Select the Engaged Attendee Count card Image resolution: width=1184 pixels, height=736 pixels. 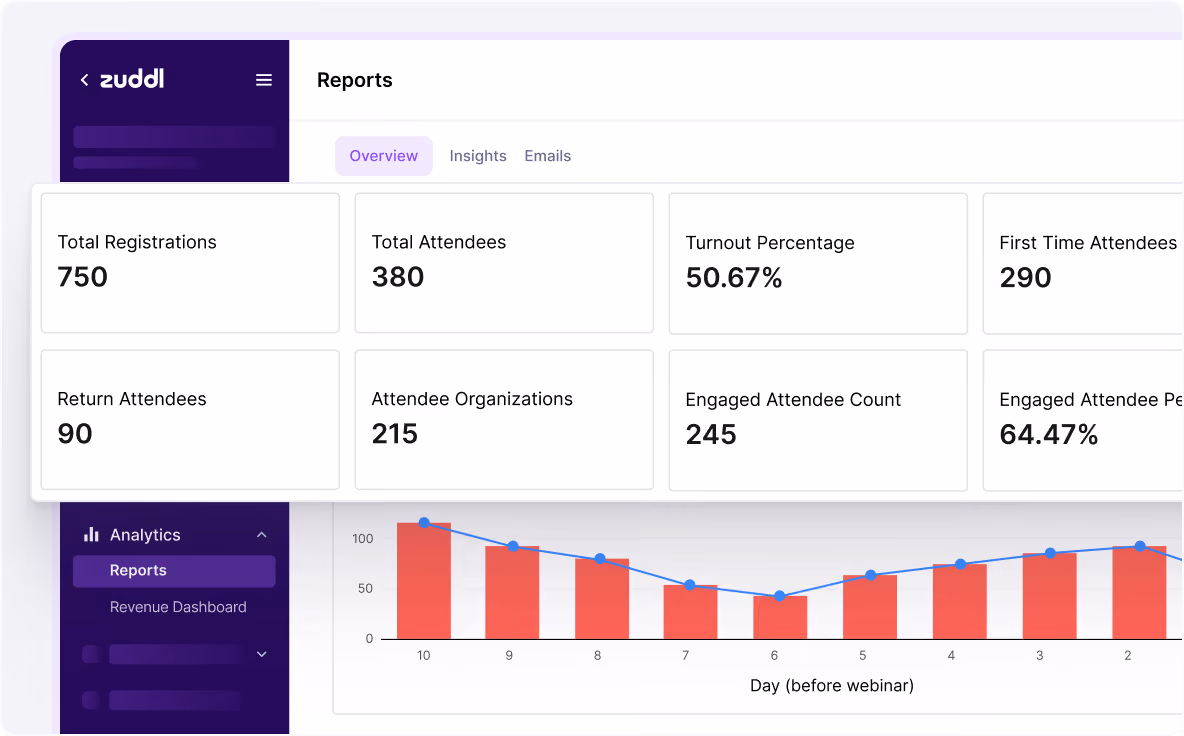(x=819, y=420)
